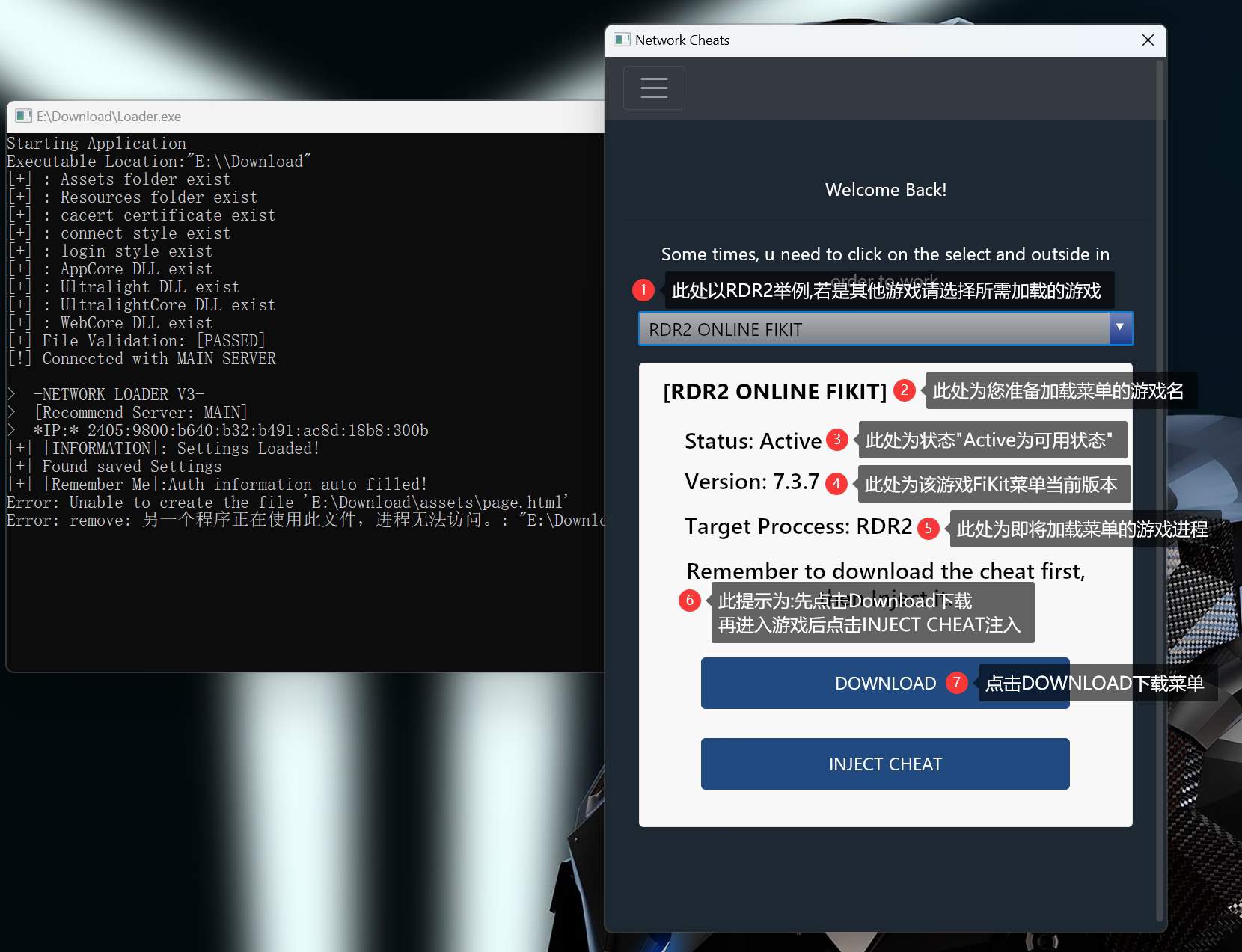The height and width of the screenshot is (952, 1242).
Task: Click the E:\Download\Loader.exe title bar
Action: 299,117
